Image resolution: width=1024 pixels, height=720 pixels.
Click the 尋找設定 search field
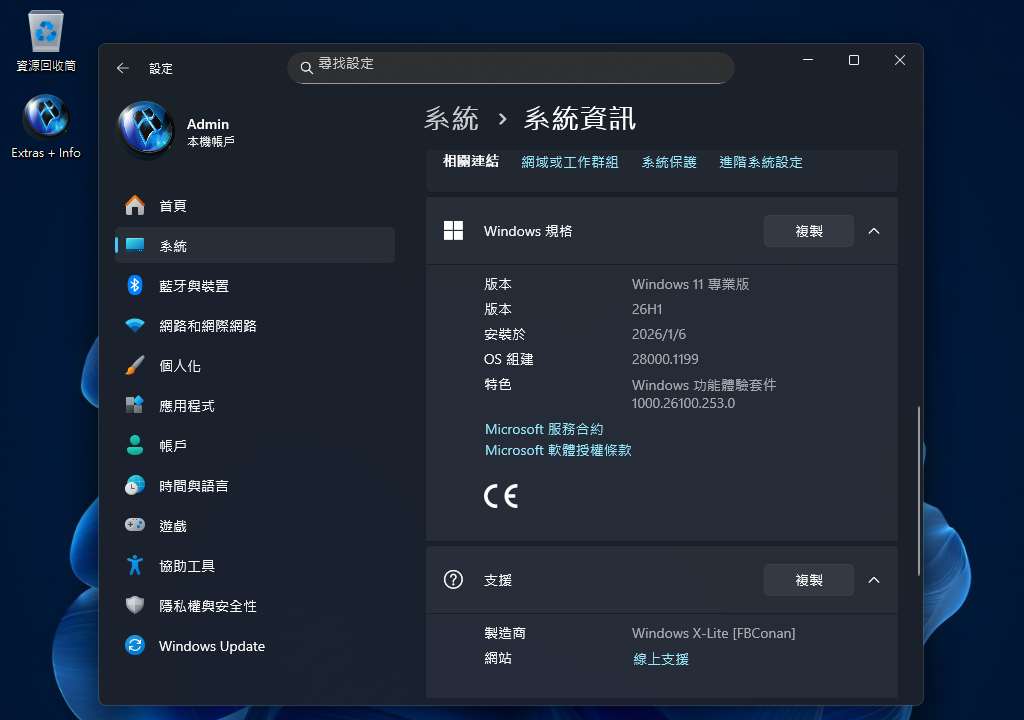pos(511,68)
